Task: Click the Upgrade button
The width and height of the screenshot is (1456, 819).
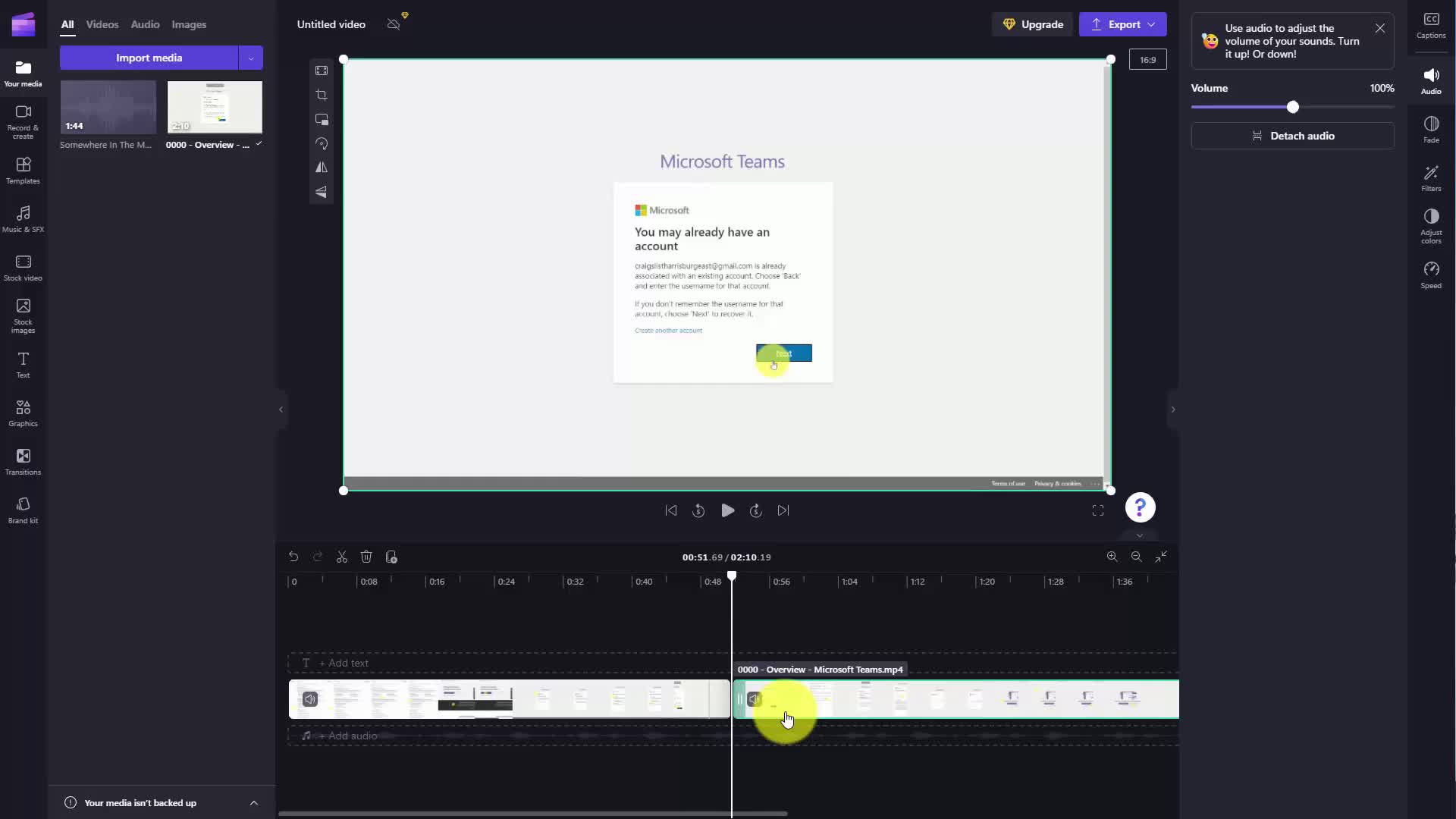Action: pos(1033,24)
